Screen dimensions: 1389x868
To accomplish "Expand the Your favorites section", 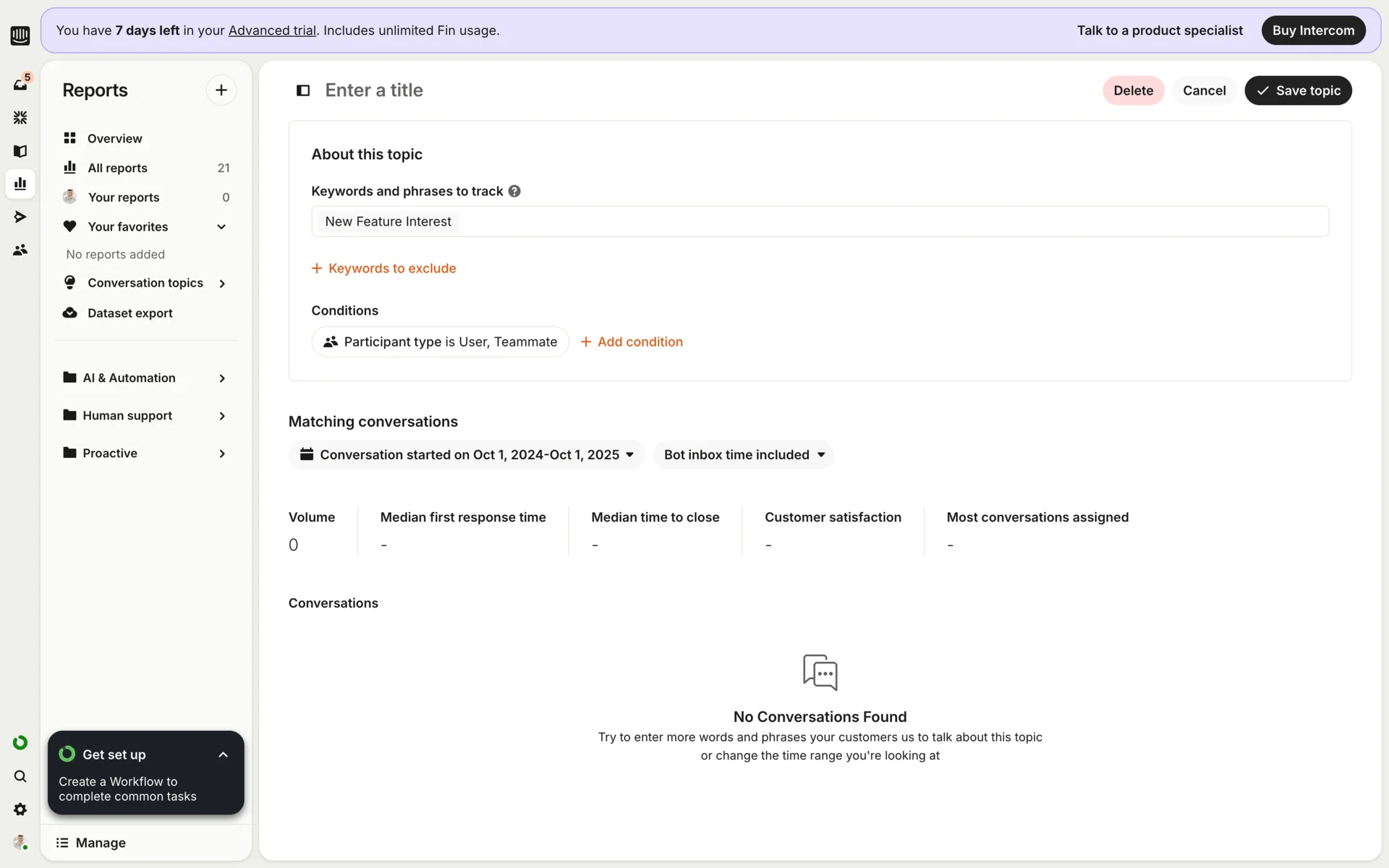I will click(x=221, y=227).
